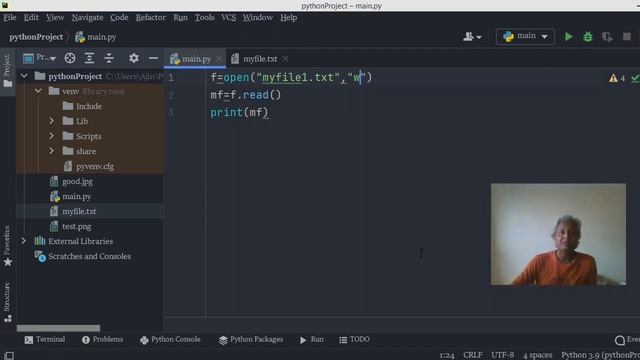Open the View menu

[55, 18]
